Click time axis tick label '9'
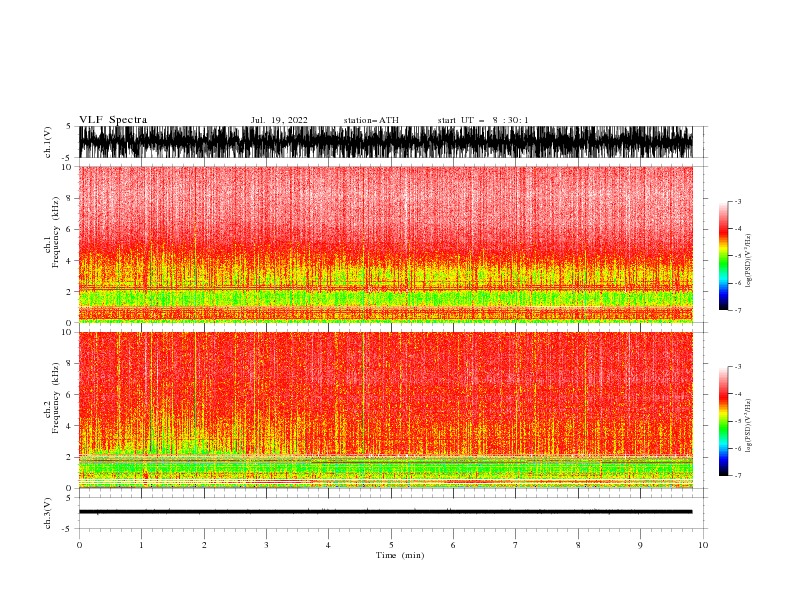Image resolution: width=792 pixels, height=612 pixels. pyautogui.click(x=640, y=545)
